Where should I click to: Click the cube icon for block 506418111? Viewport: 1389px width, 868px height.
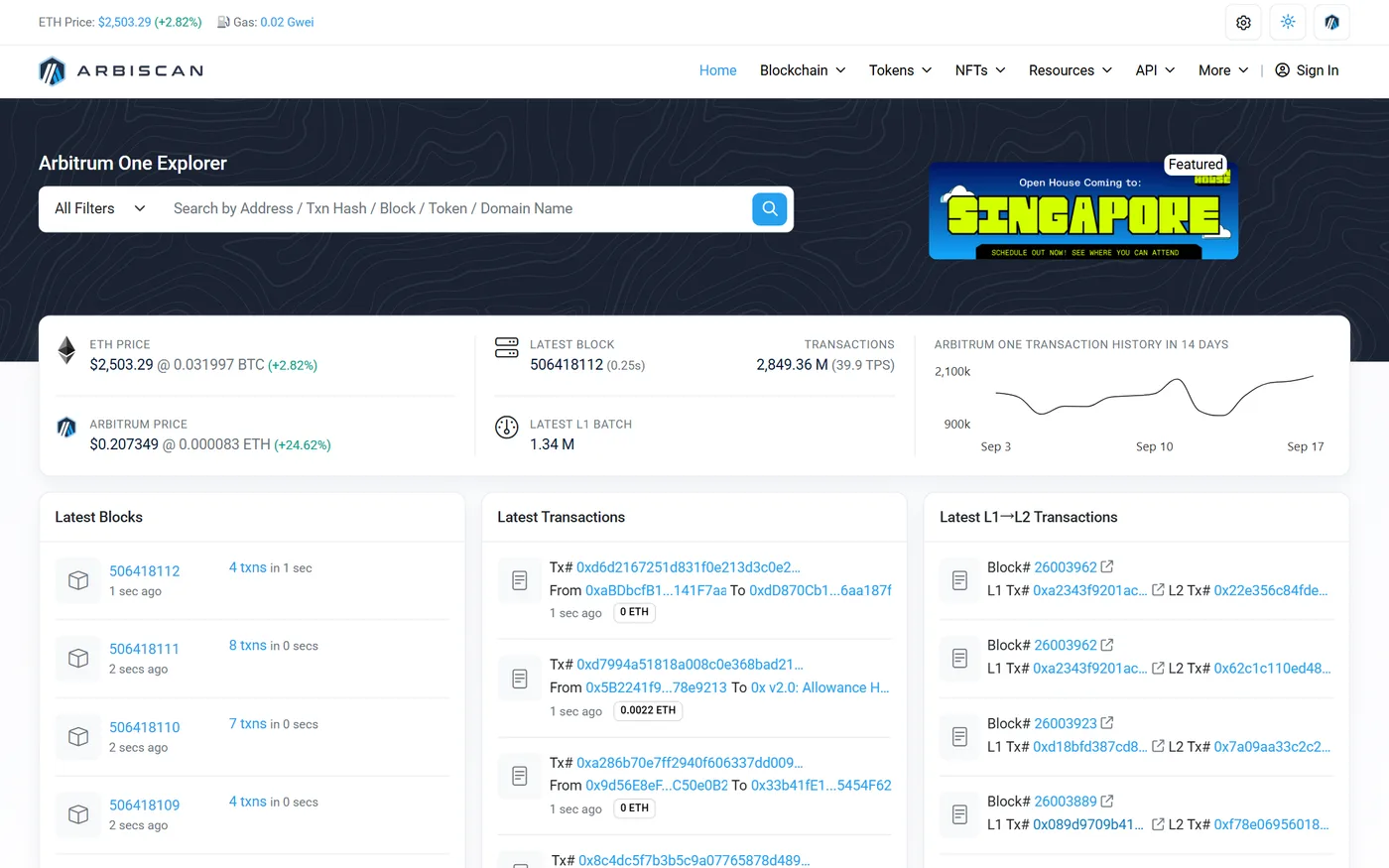tap(78, 658)
